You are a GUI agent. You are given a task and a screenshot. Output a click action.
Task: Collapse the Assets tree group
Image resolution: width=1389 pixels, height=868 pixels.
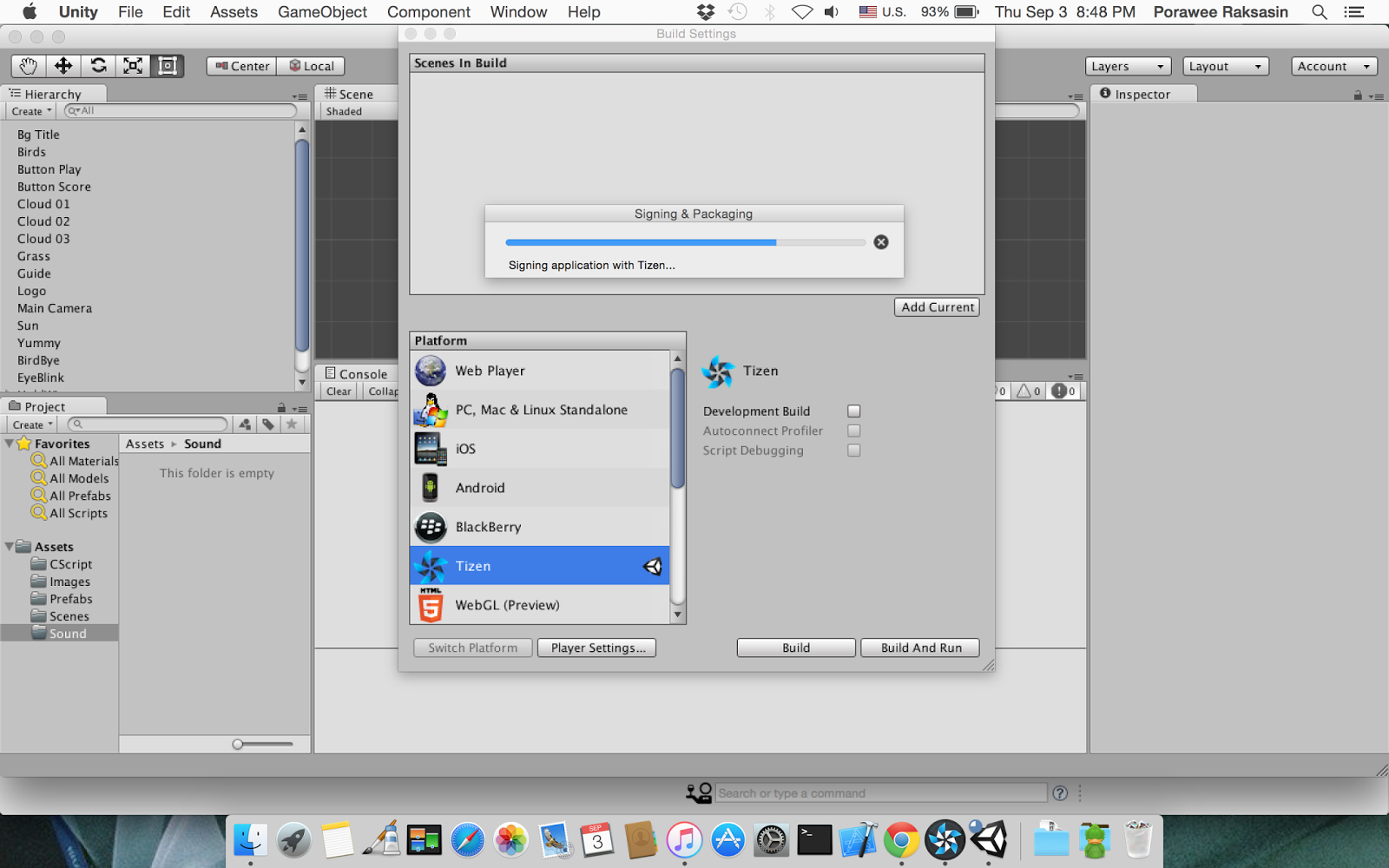click(x=9, y=547)
